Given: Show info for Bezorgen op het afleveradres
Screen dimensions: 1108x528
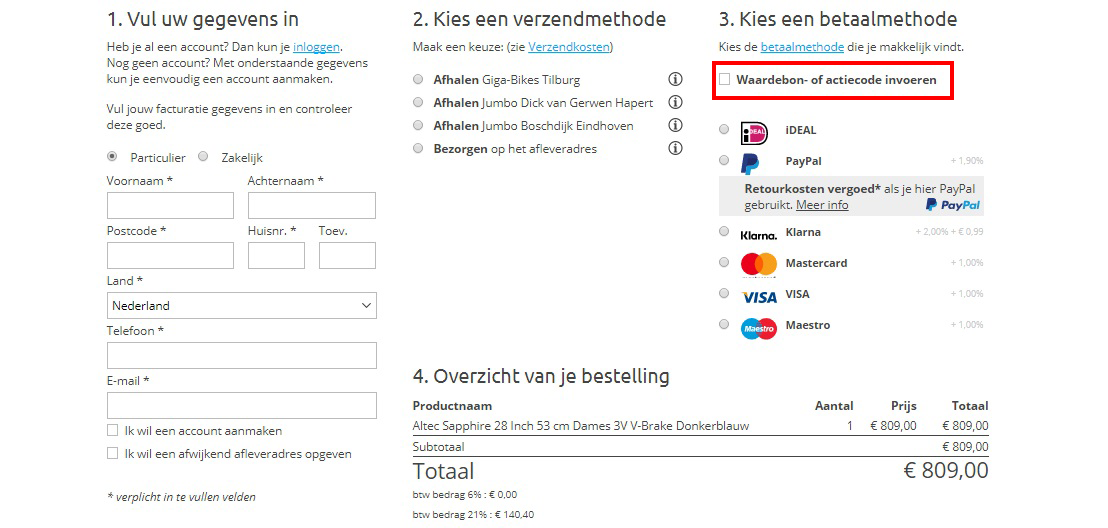Looking at the screenshot, I should point(675,149).
